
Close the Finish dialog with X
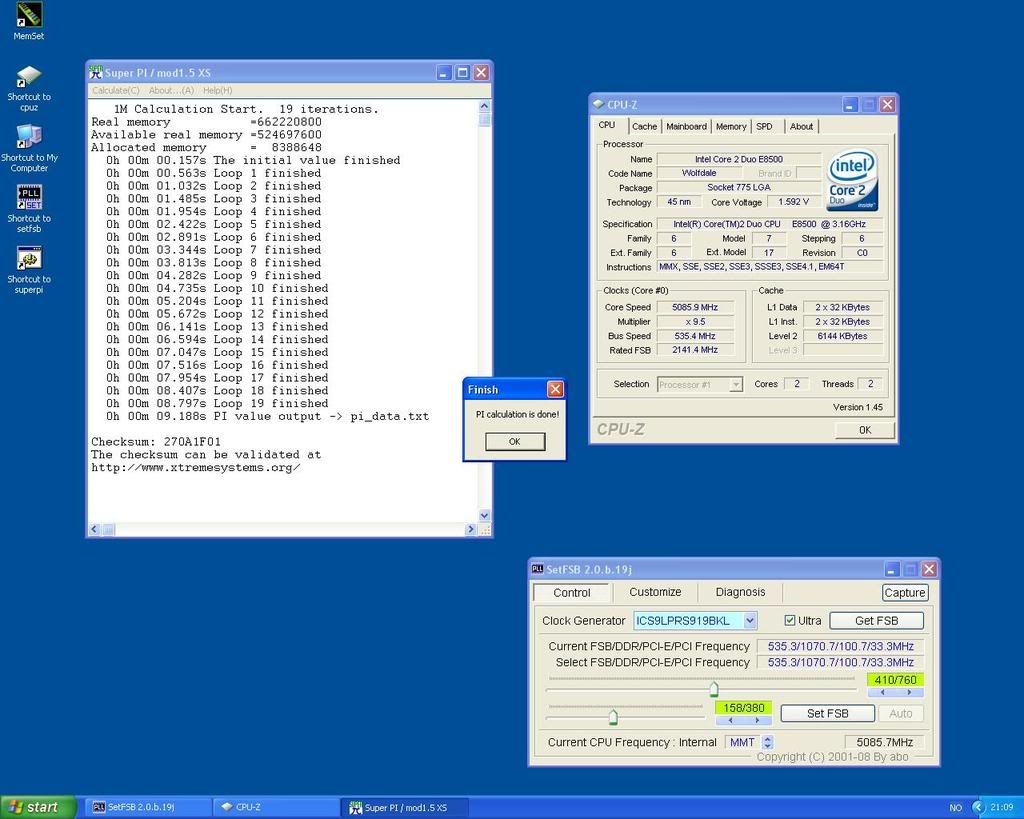(x=555, y=389)
